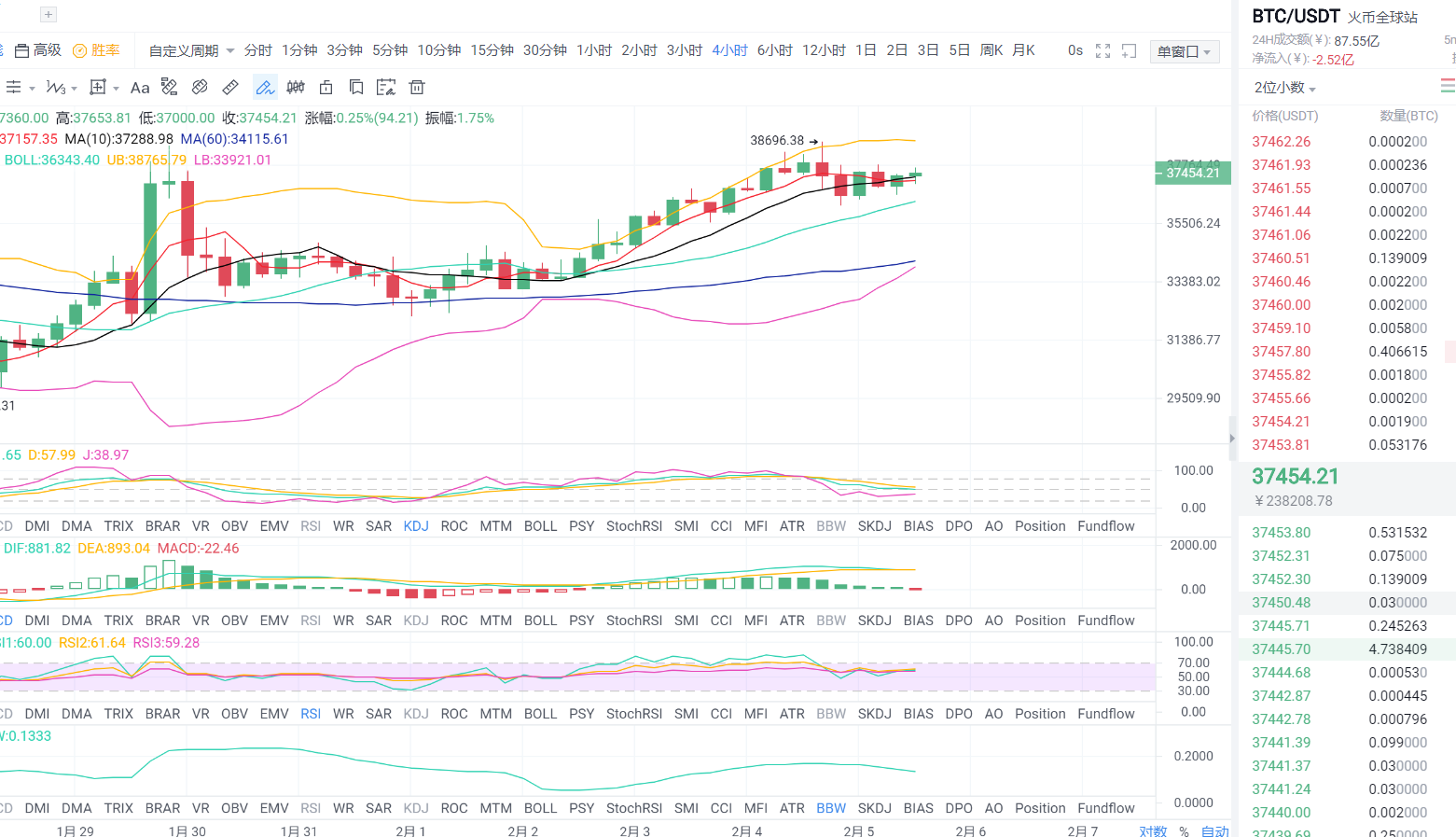
Task: Toggle 对数 logarithmic scale
Action: pyautogui.click(x=1153, y=830)
